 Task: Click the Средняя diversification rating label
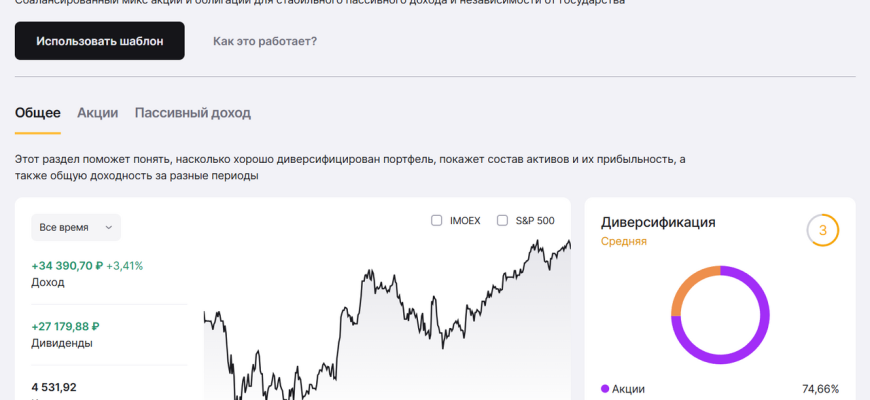[623, 242]
